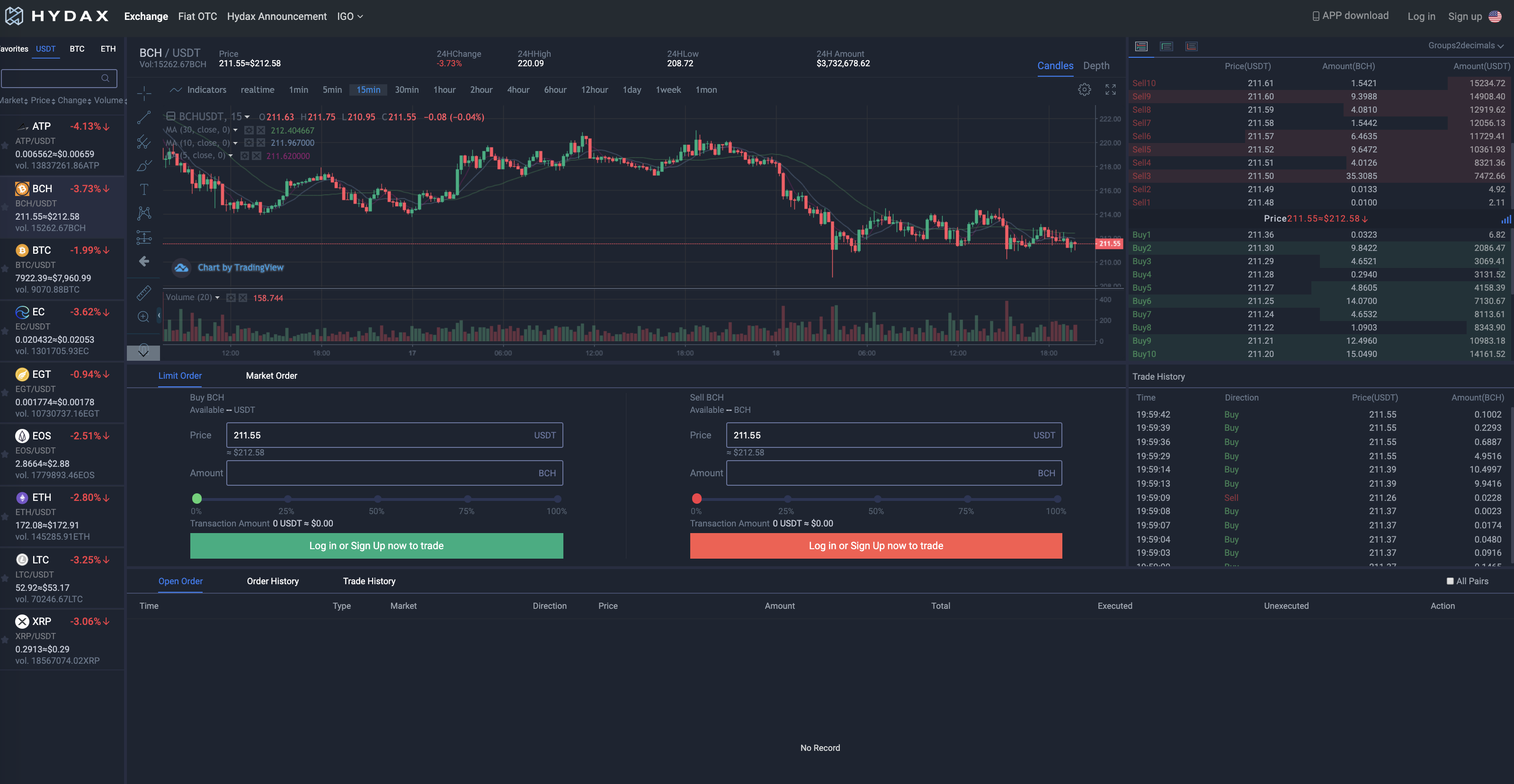Show buy orders only view
This screenshot has width=1514, height=784.
(1167, 46)
